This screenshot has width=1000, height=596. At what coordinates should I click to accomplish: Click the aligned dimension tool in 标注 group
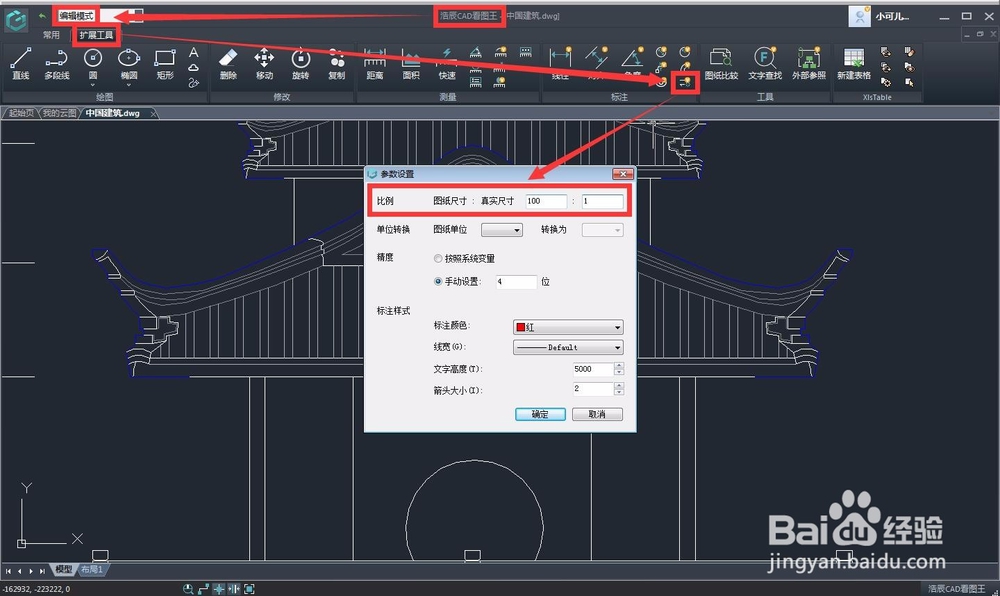(x=596, y=62)
